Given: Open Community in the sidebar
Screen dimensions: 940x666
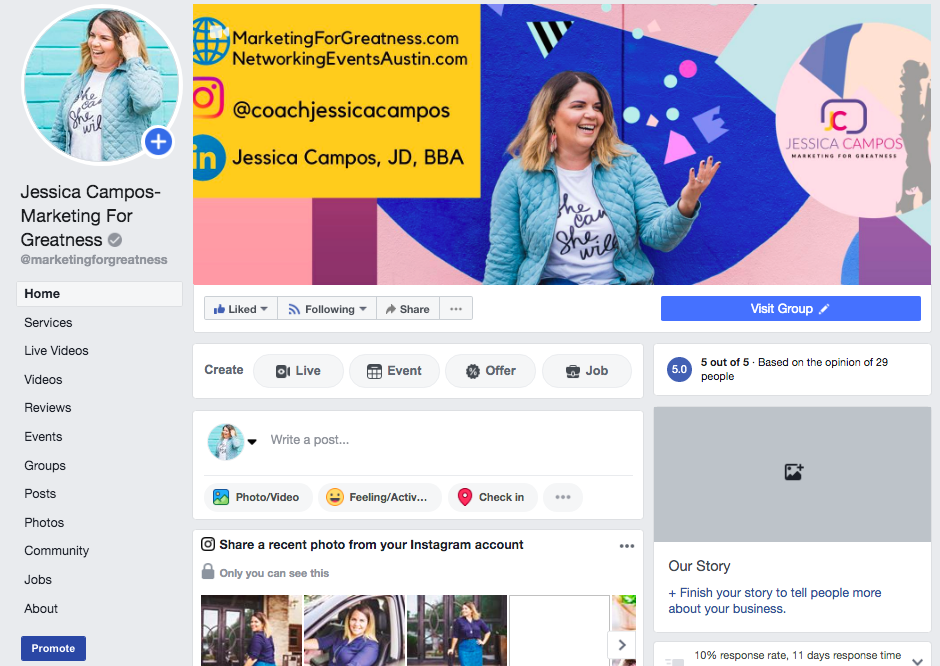Looking at the screenshot, I should 56,551.
